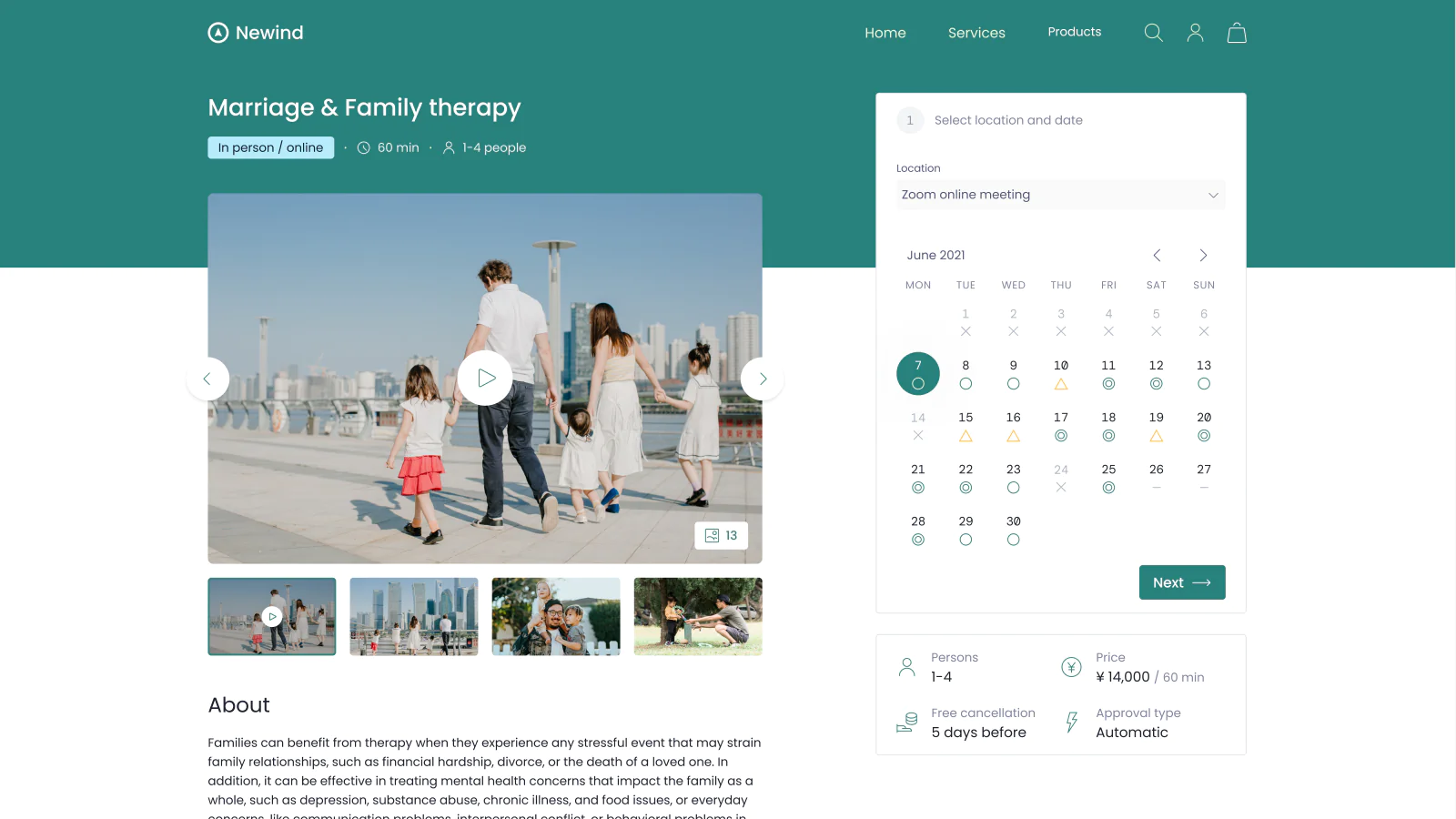Click the step 1 indicator circle
The width and height of the screenshot is (1456, 819).
[x=910, y=120]
